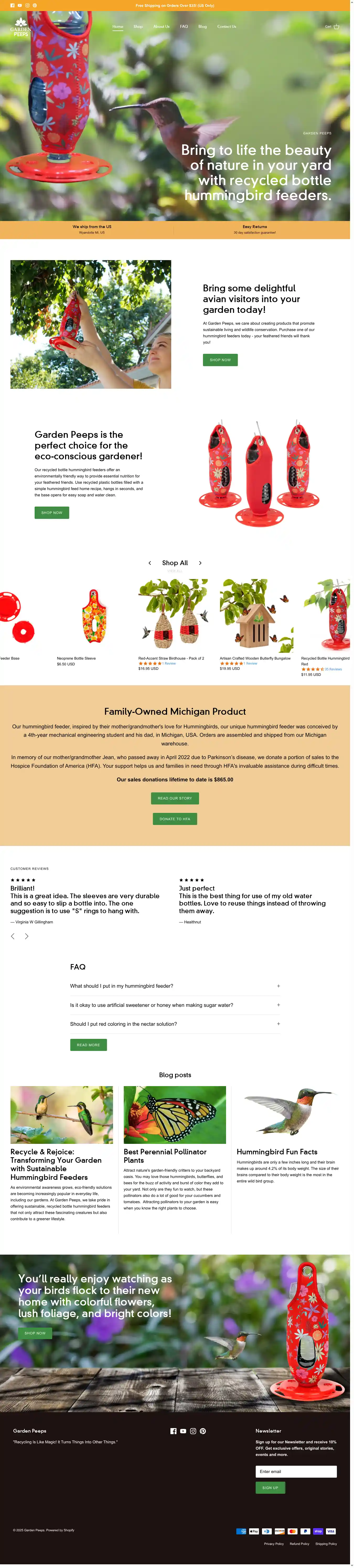
Task: Click the Donate to HFA button
Action: 175,819
